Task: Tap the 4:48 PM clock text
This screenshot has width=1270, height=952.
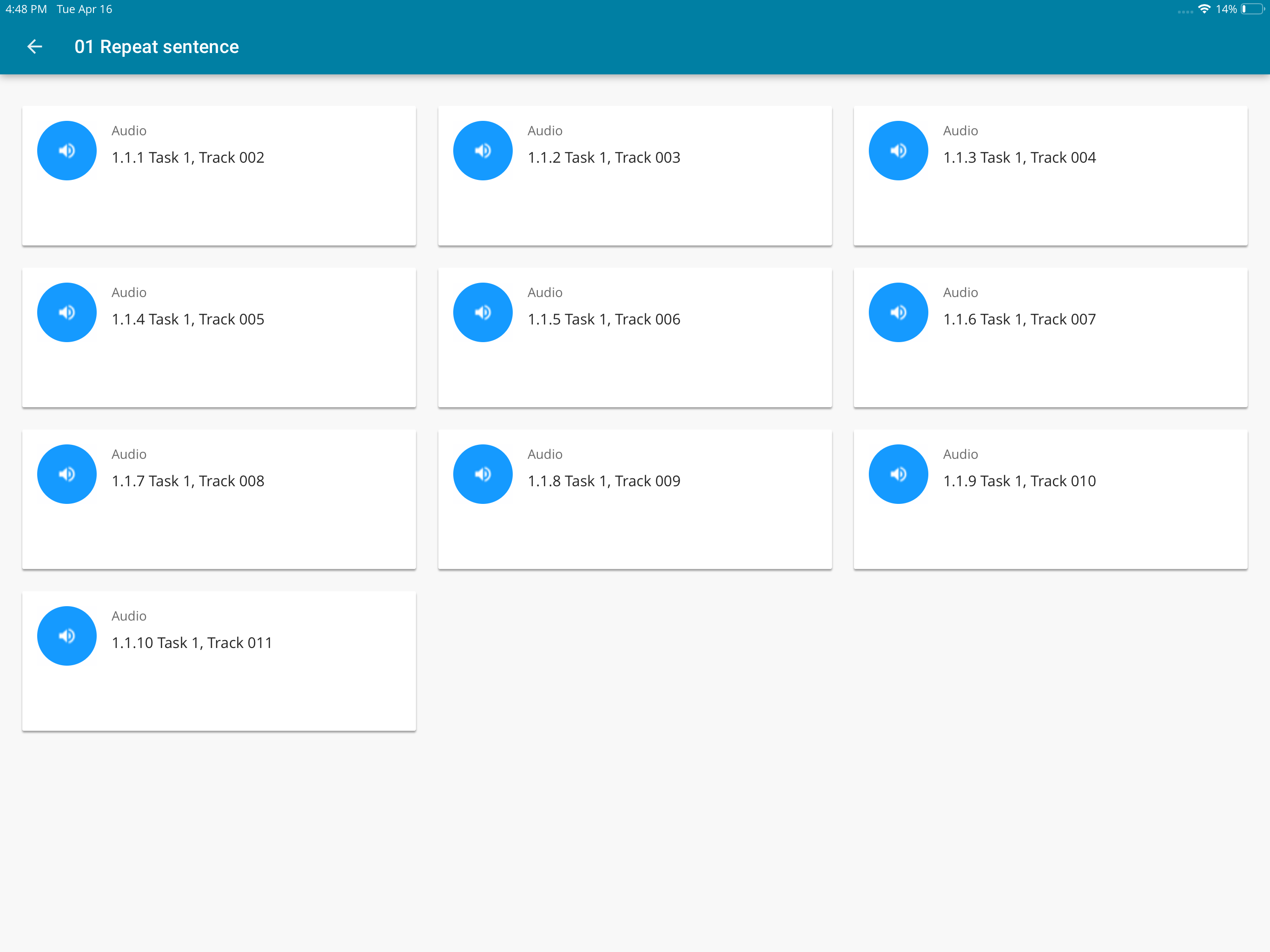Action: (x=26, y=9)
